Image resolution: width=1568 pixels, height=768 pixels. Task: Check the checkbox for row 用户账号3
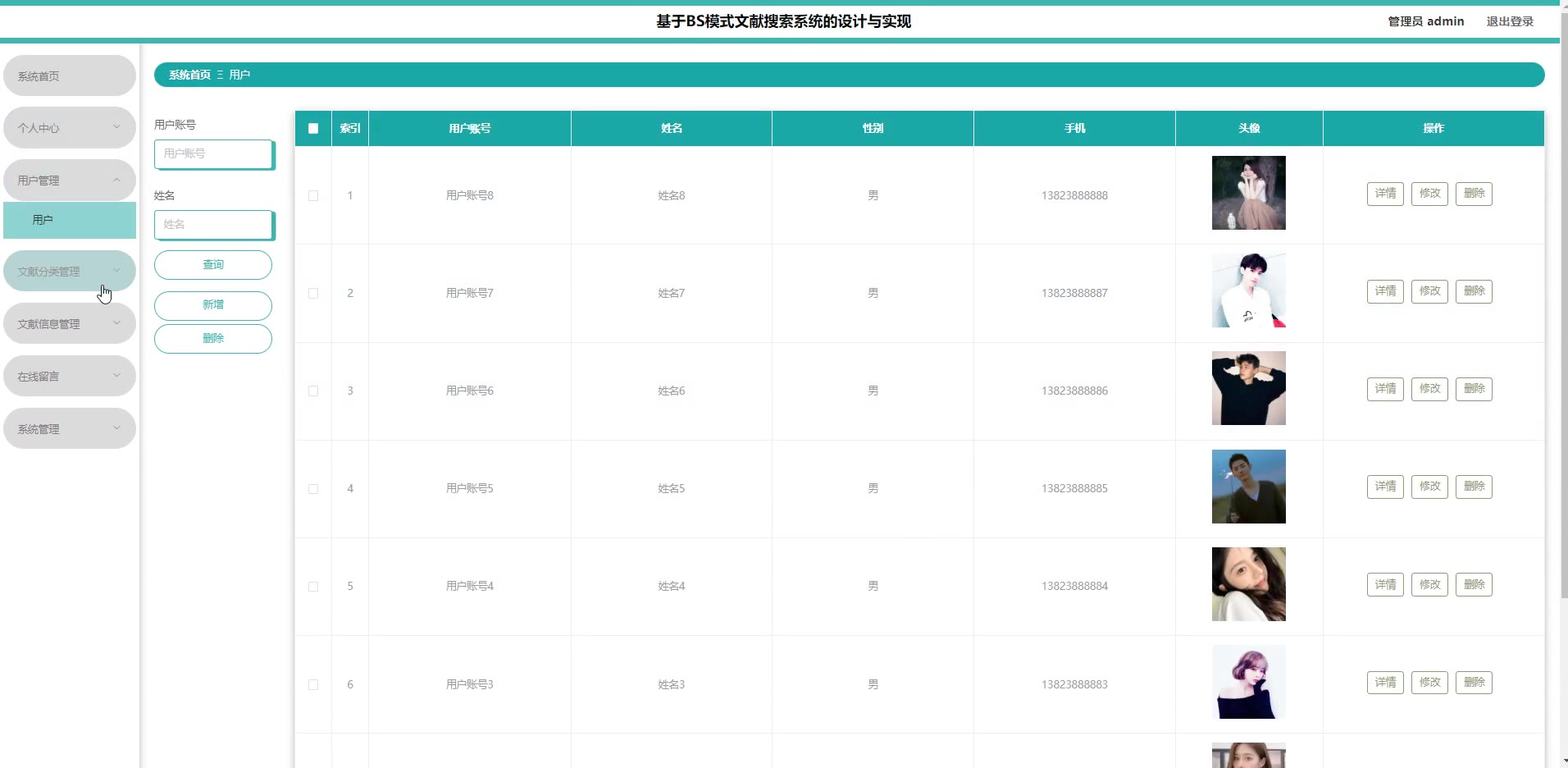click(313, 684)
